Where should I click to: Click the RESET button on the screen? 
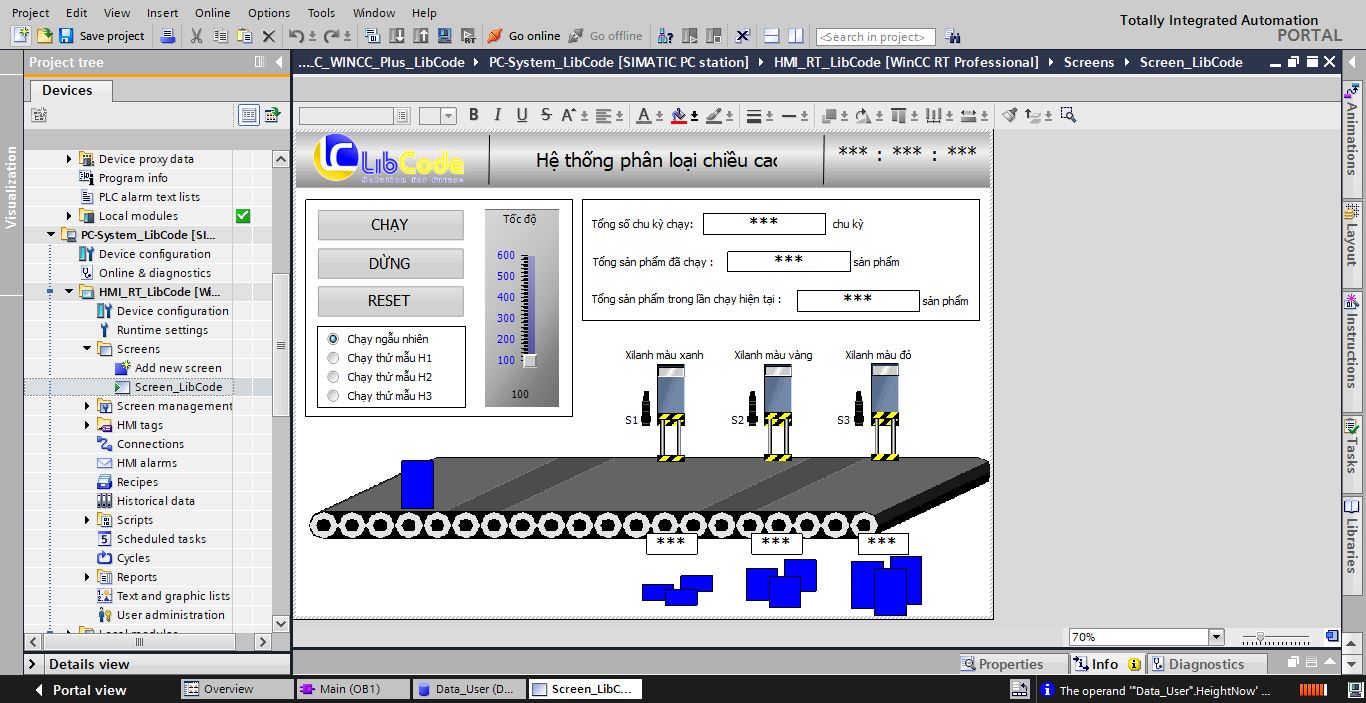(390, 301)
